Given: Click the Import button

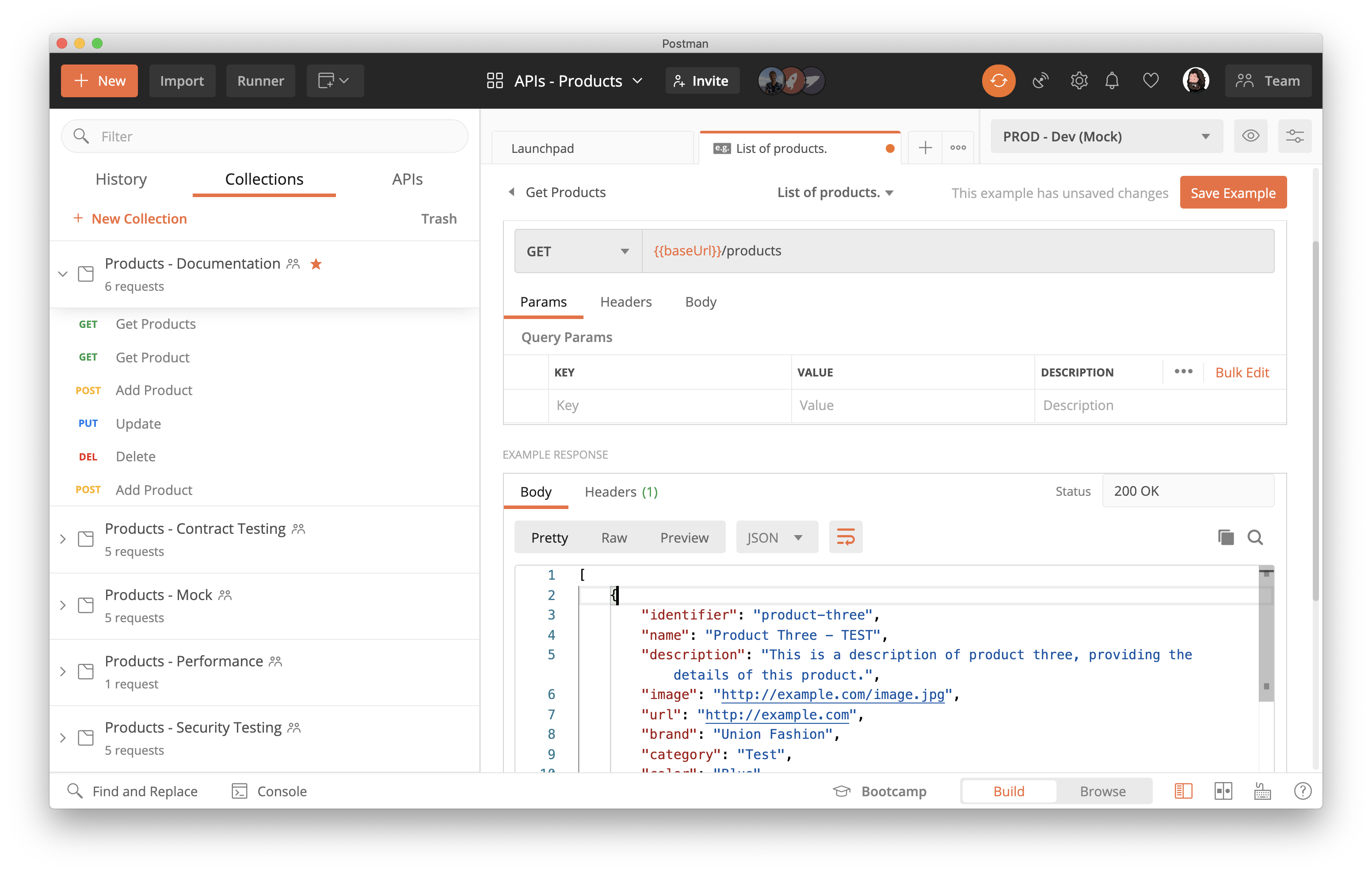Looking at the screenshot, I should tap(182, 80).
